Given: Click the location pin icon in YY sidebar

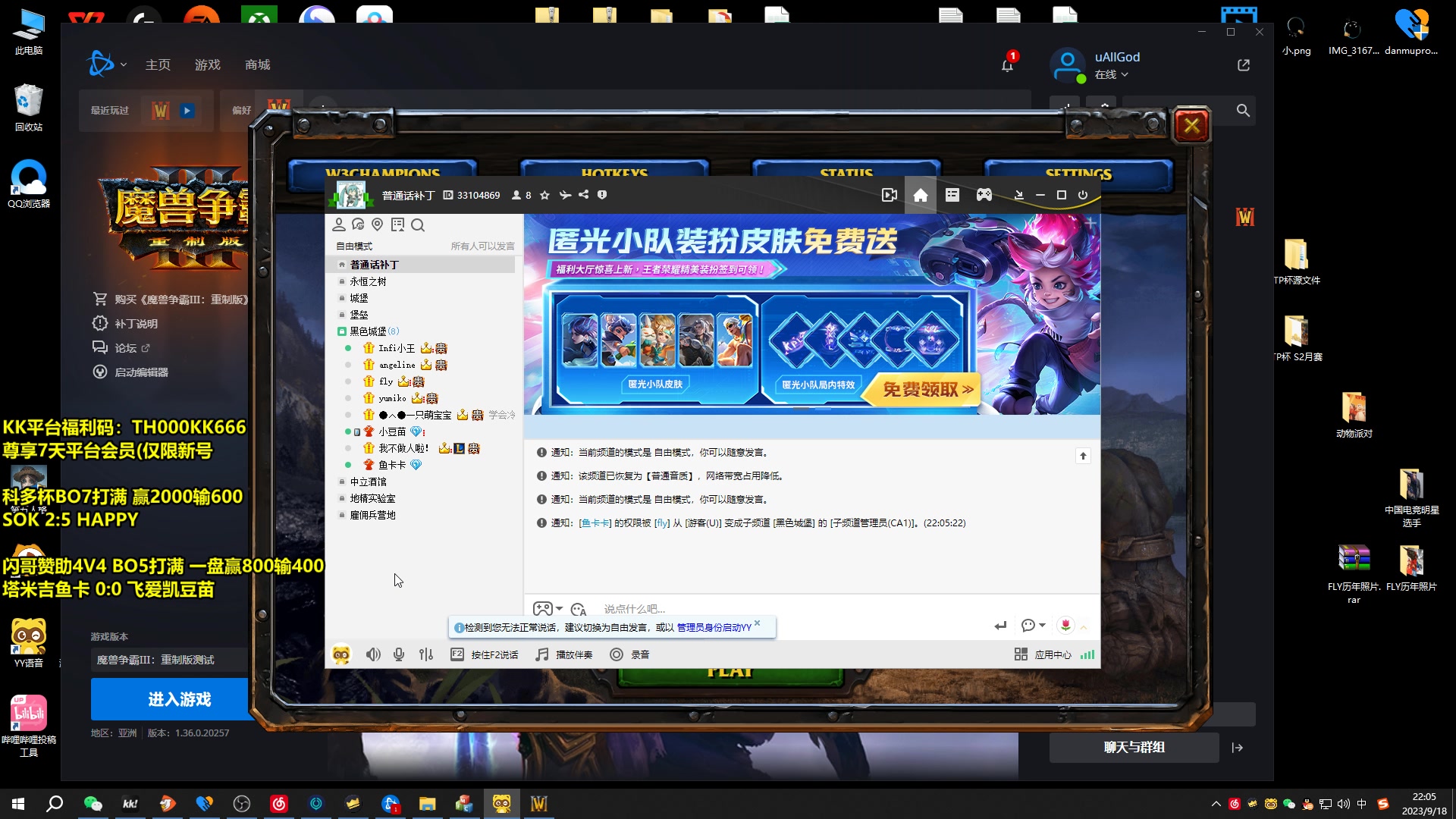Looking at the screenshot, I should coord(378,224).
